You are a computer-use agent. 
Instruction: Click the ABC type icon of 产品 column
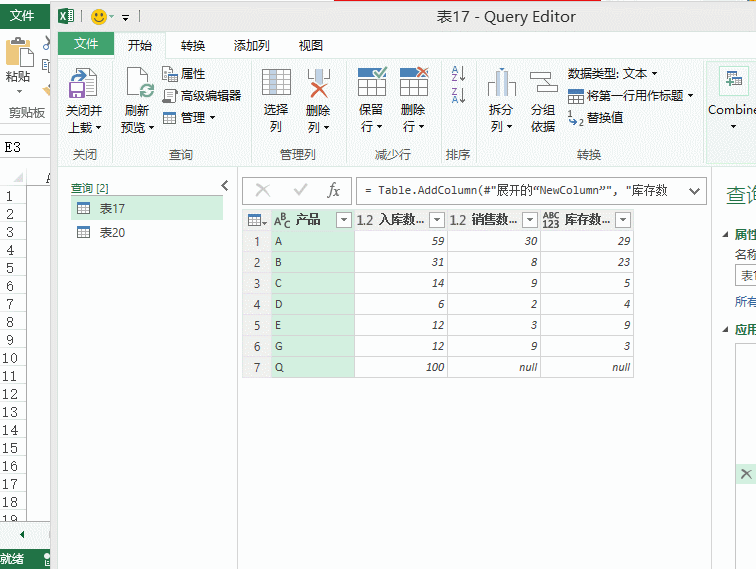tap(282, 220)
